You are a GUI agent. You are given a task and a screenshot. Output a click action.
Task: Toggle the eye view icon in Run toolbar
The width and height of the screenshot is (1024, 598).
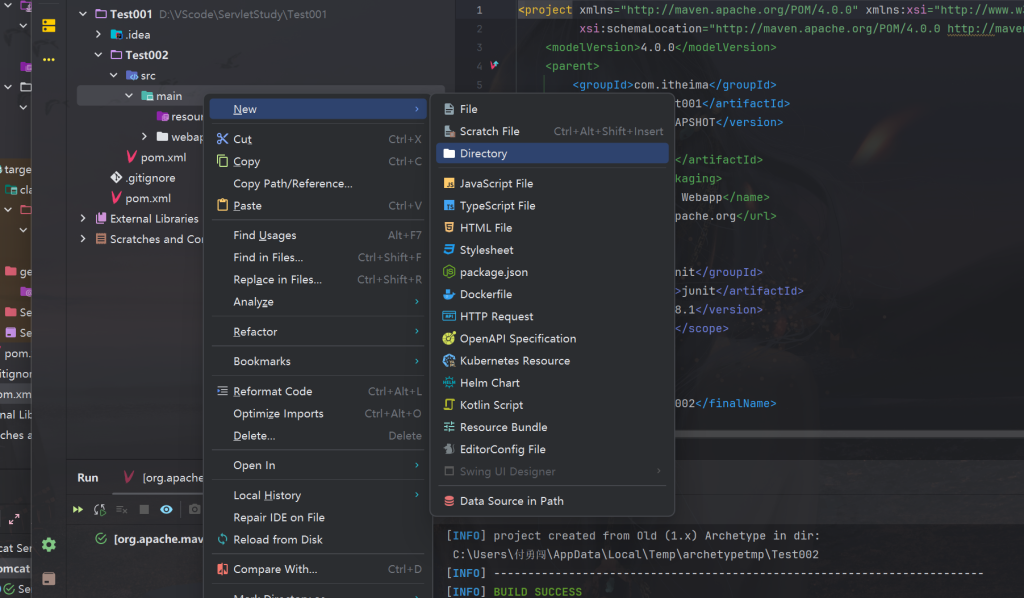pyautogui.click(x=166, y=510)
